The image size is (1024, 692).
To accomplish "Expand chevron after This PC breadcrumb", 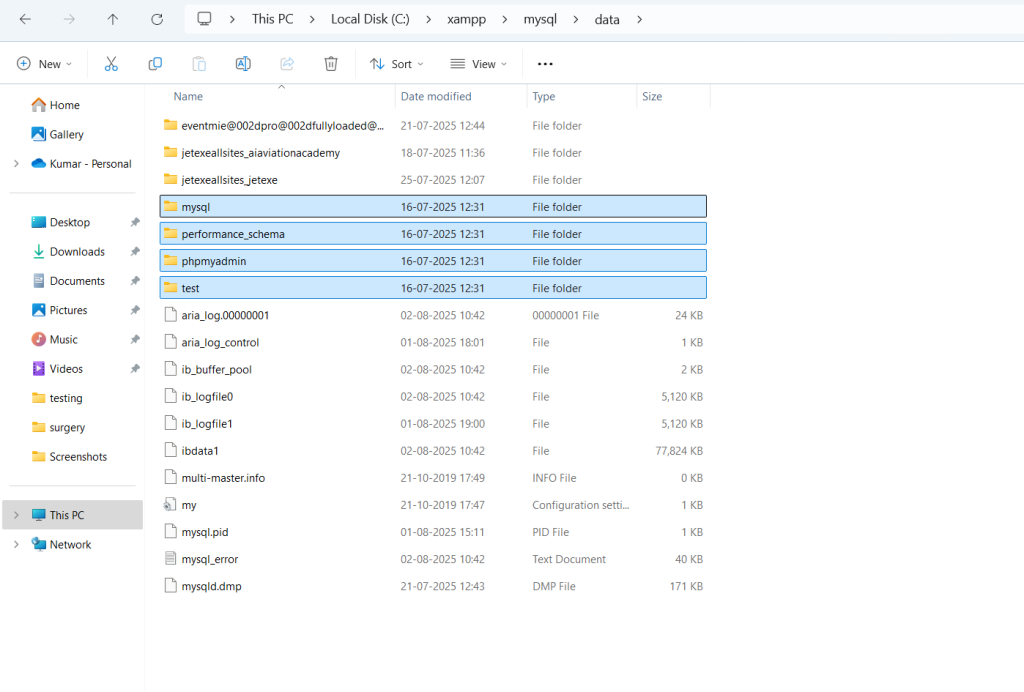I will click(312, 20).
